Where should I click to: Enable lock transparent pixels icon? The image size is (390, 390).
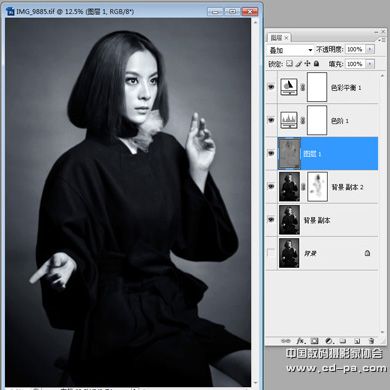289,63
